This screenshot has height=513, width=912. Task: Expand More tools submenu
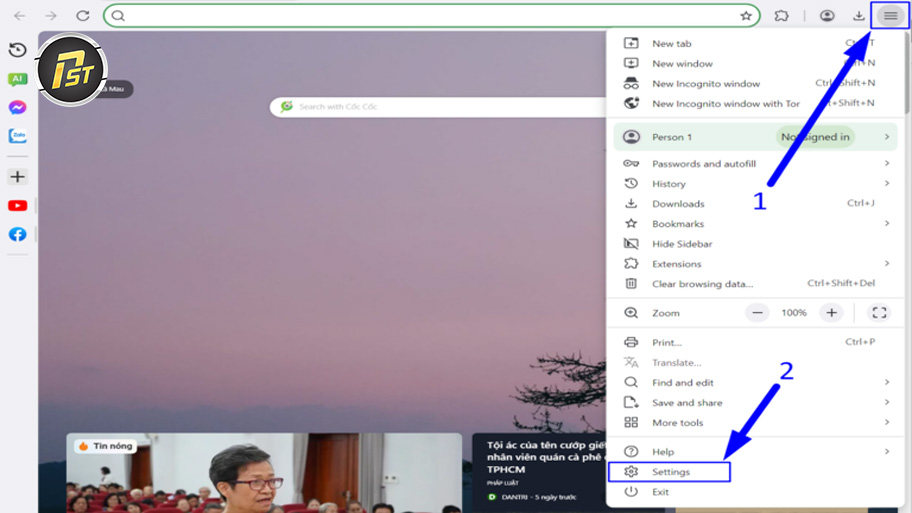[x=755, y=423]
